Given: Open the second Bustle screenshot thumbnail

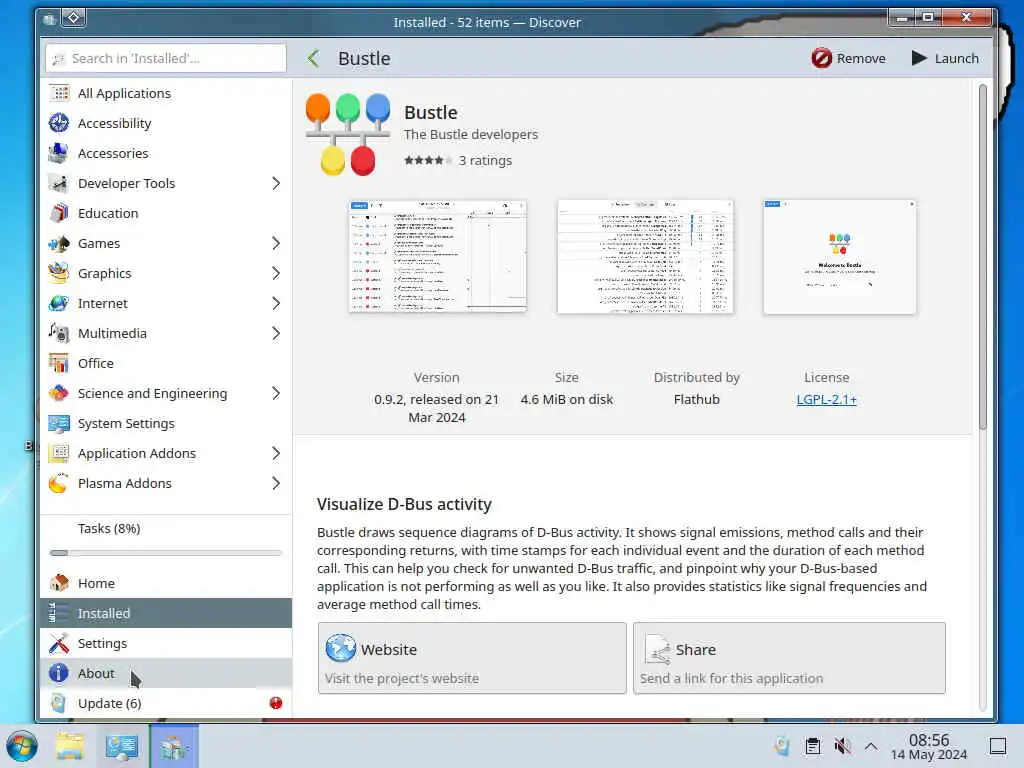Looking at the screenshot, I should click(x=645, y=256).
